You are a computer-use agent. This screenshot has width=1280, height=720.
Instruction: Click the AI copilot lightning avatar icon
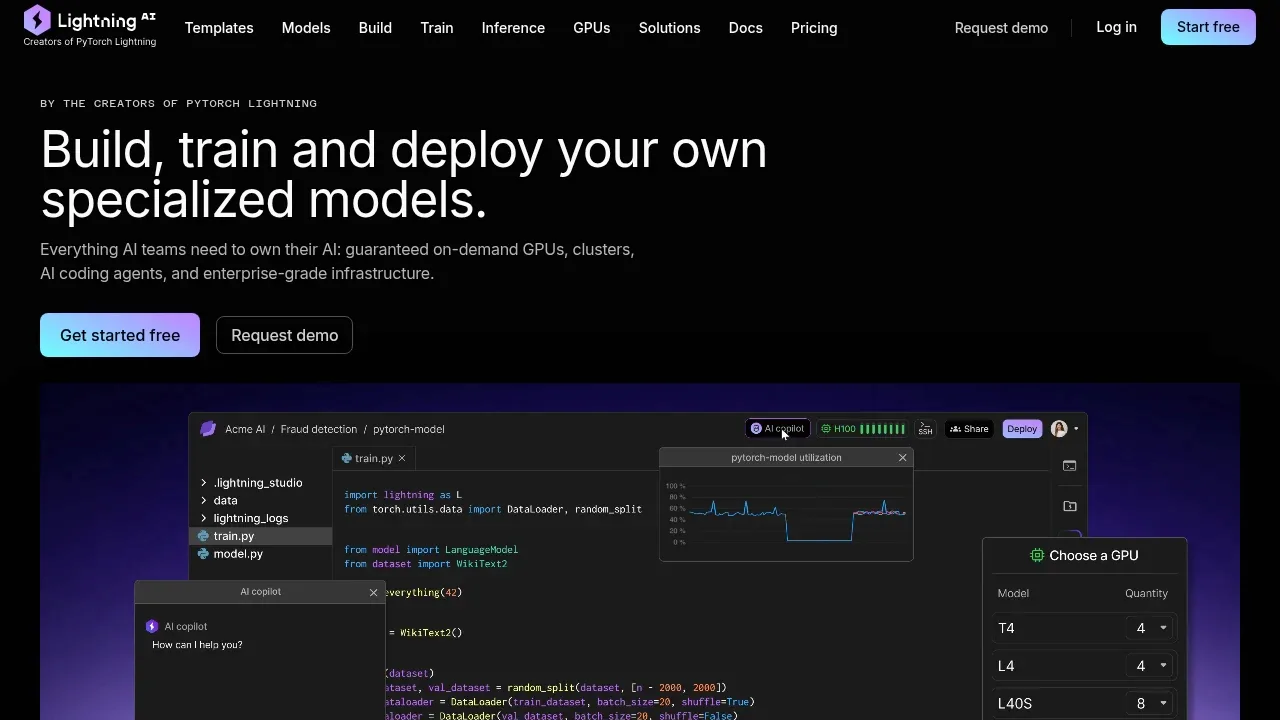pos(152,626)
